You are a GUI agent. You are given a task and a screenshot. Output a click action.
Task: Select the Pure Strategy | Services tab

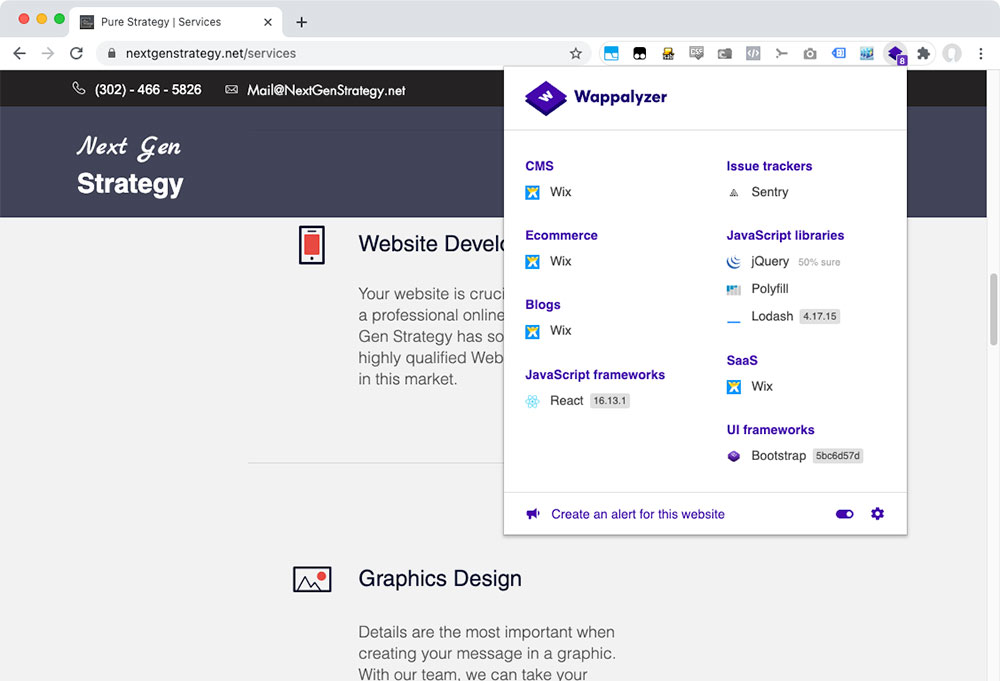pyautogui.click(x=175, y=22)
